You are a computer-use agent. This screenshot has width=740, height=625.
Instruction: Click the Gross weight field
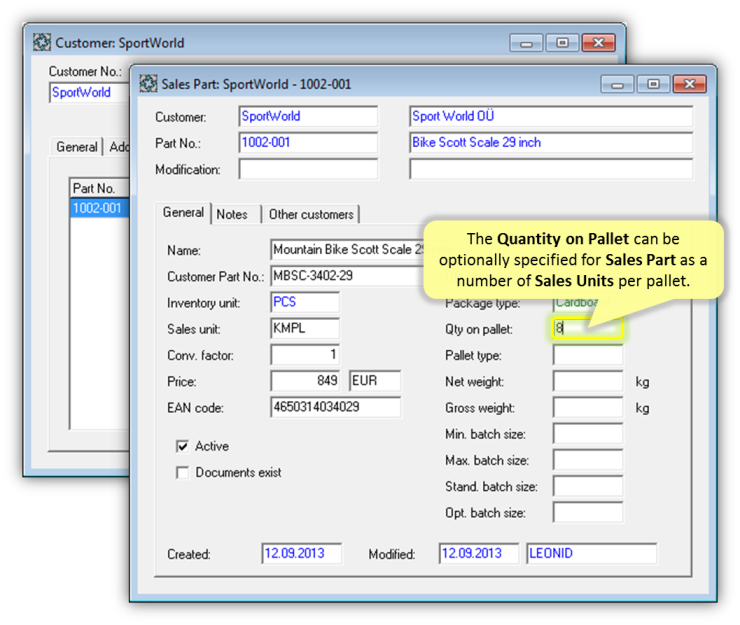click(x=588, y=407)
